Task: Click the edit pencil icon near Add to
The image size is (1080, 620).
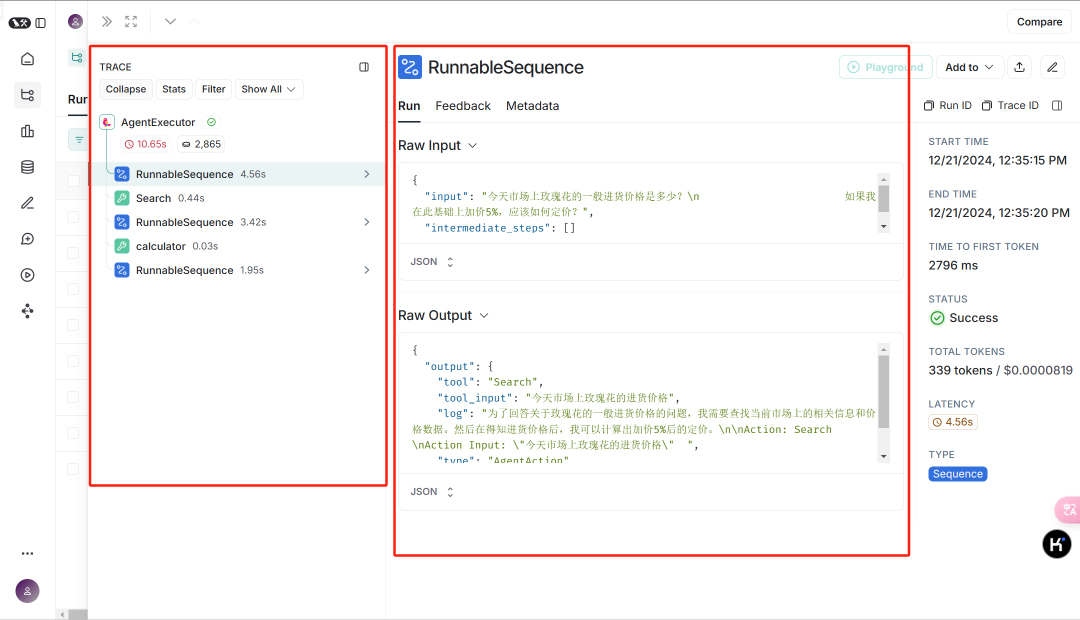Action: point(1052,65)
